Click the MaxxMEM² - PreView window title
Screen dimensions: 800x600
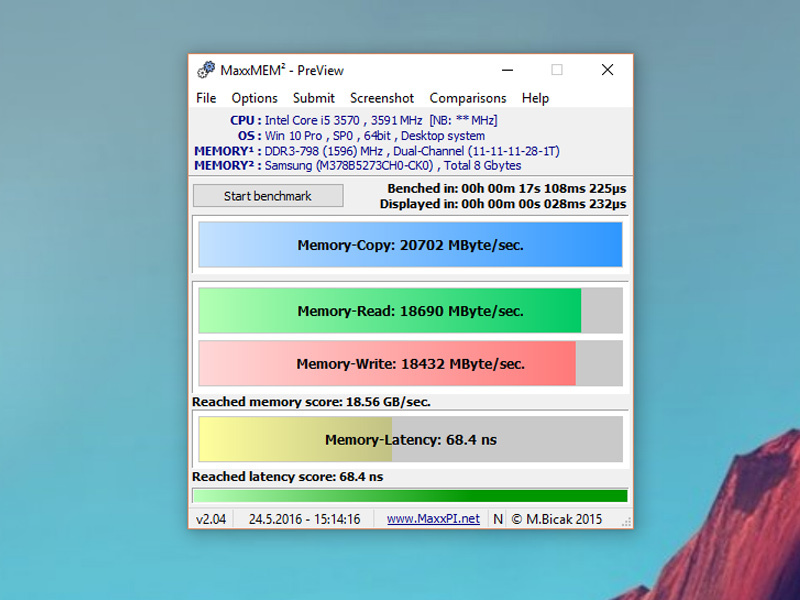[x=282, y=70]
